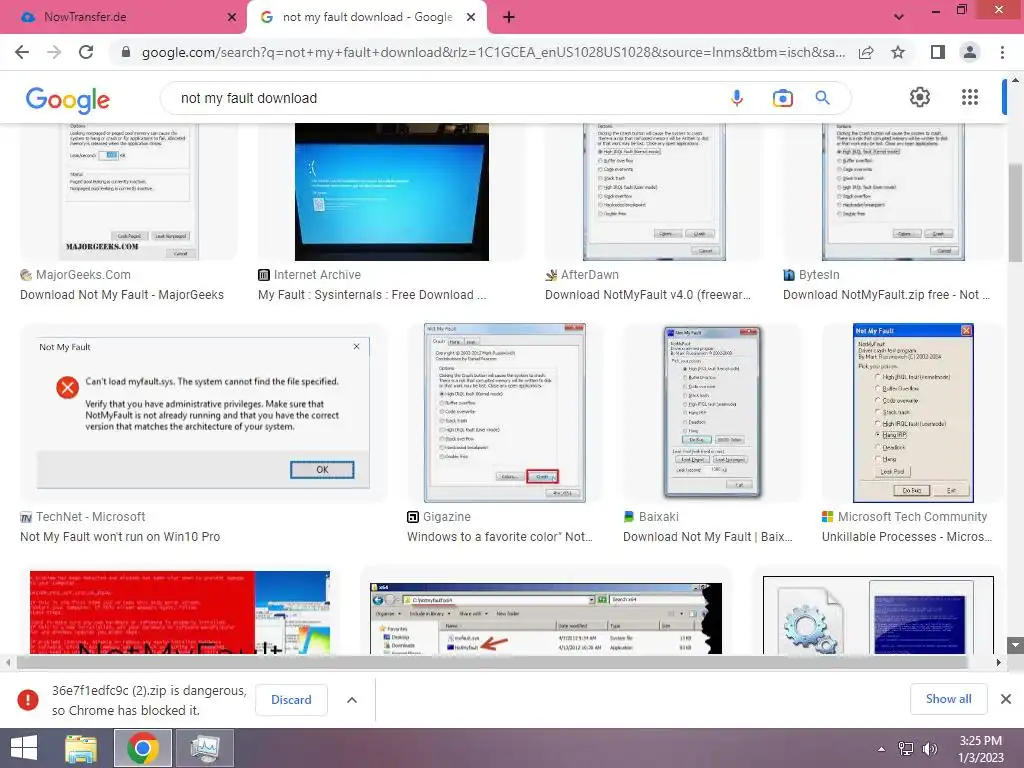The width and height of the screenshot is (1024, 768).
Task: Open BytesIn NotMyFault.zip result
Action: (x=886, y=295)
